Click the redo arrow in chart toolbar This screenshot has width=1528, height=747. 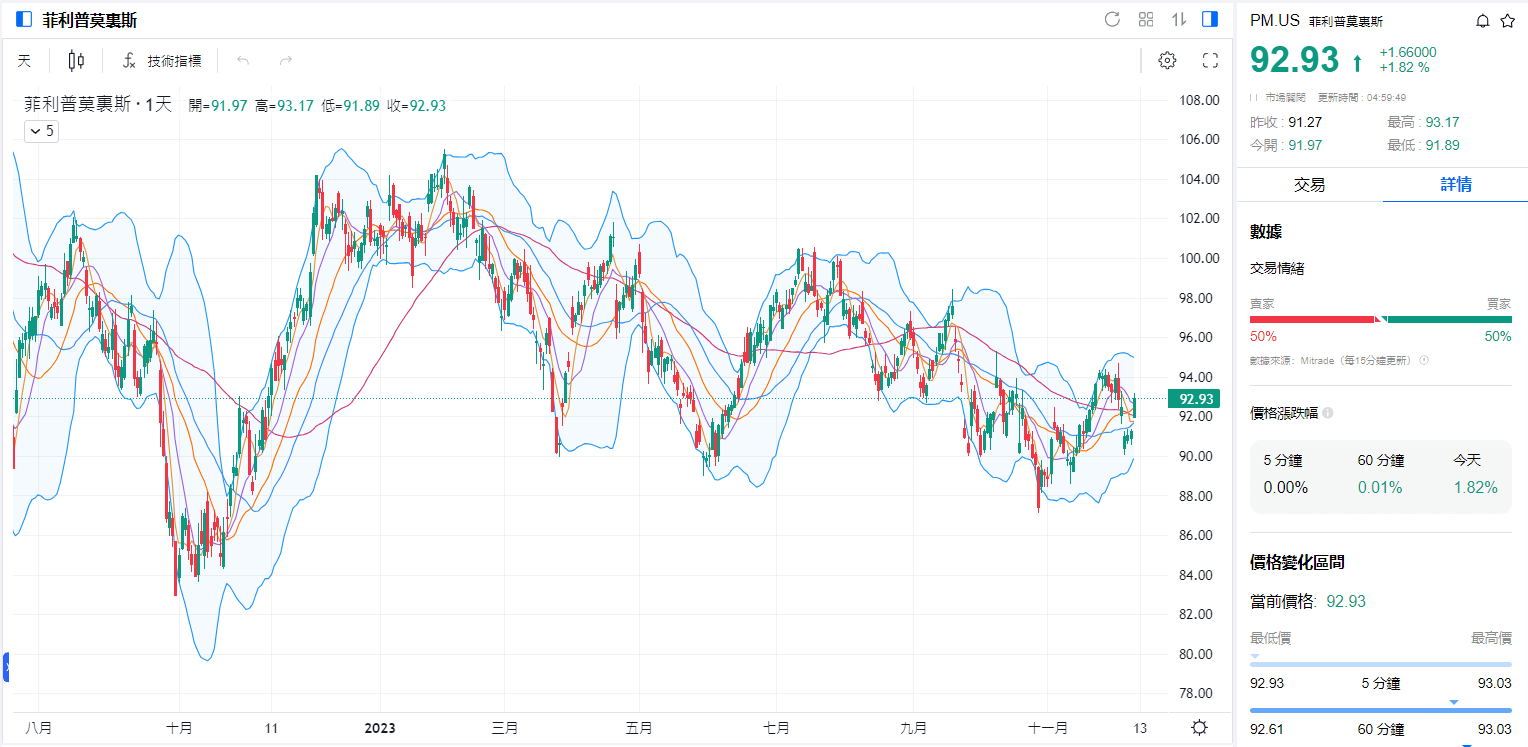point(286,60)
